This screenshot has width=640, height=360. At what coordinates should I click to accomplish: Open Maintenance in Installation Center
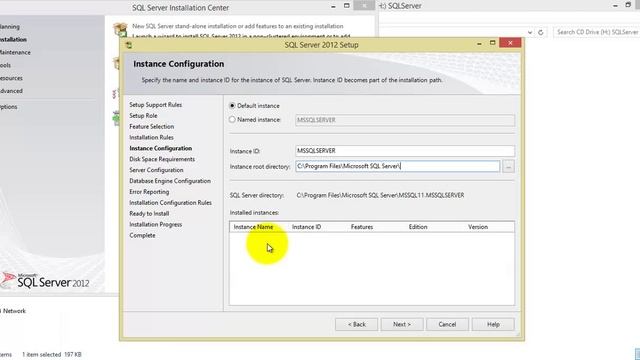[15, 52]
